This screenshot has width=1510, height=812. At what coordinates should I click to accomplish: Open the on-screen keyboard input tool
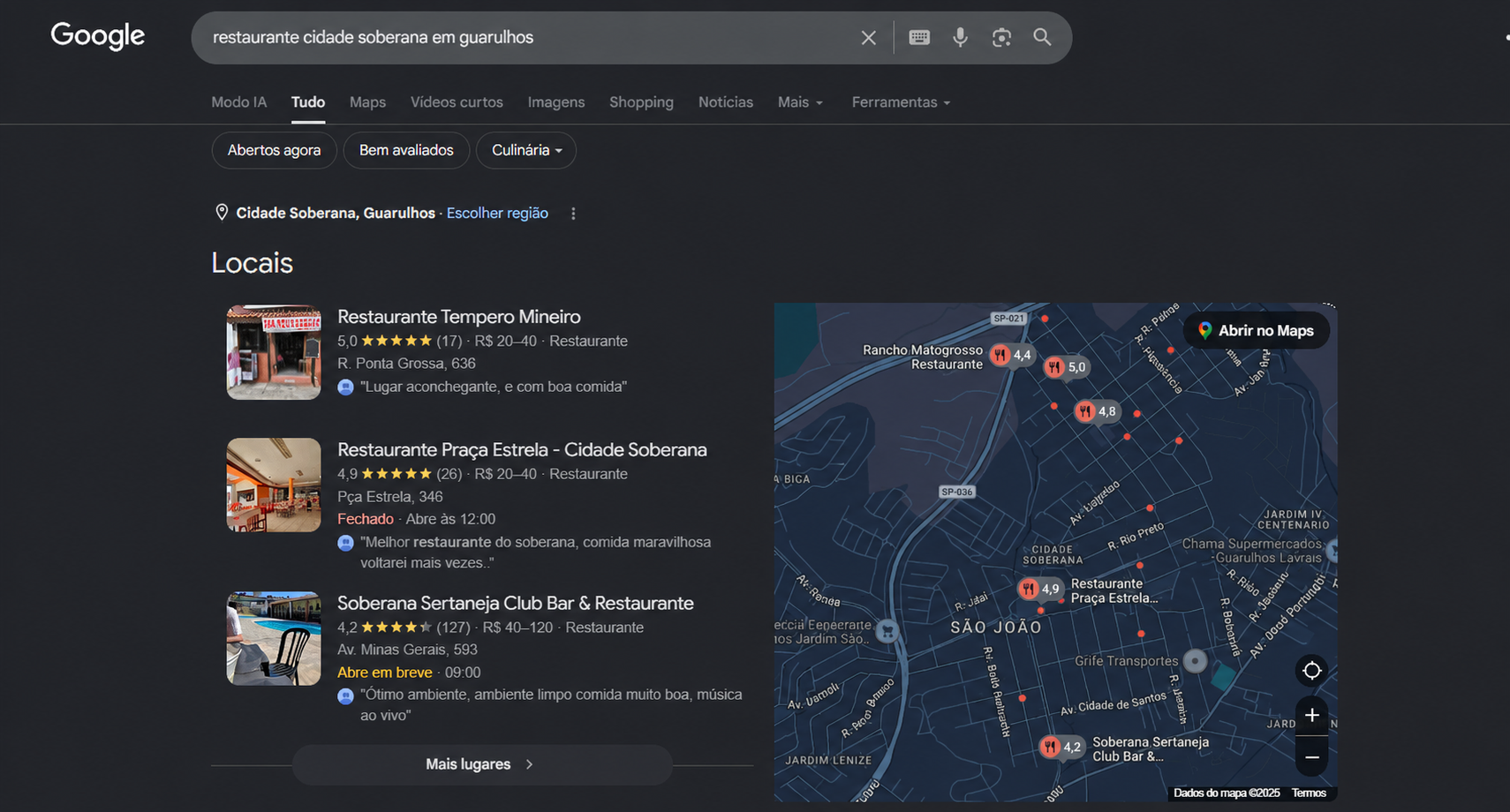(919, 37)
